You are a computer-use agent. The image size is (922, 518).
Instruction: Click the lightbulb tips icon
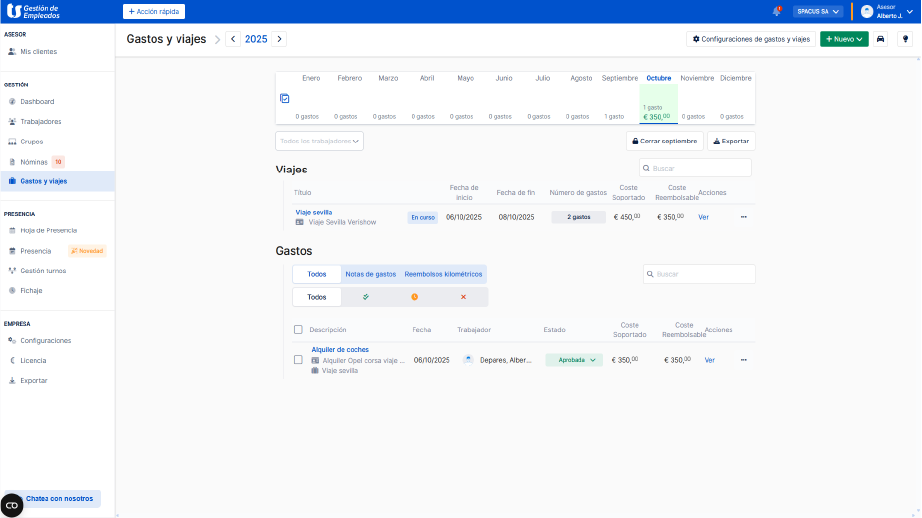coord(905,39)
